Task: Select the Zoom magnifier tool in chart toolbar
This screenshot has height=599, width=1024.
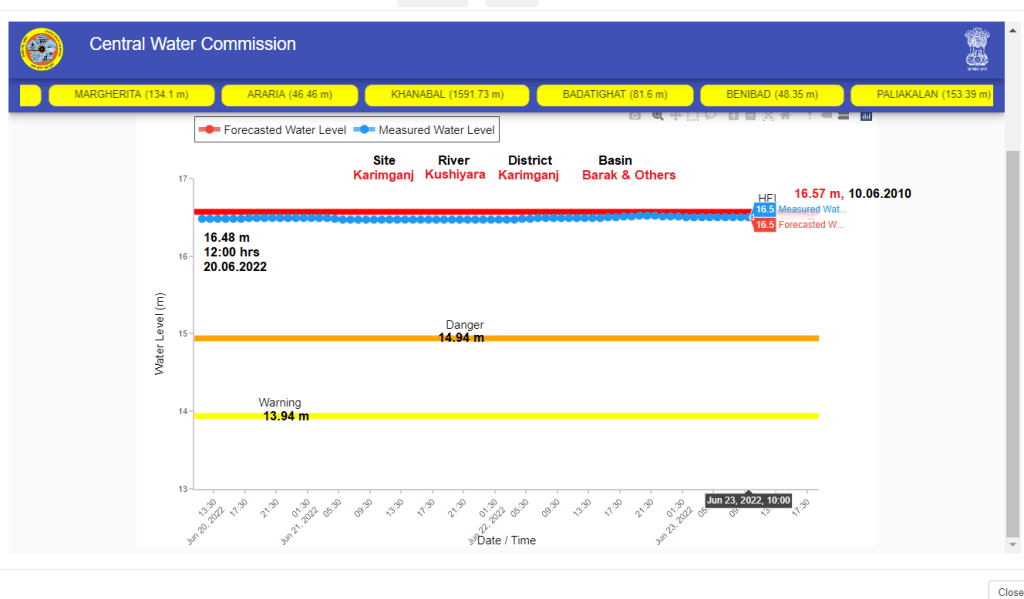Action: 658,116
